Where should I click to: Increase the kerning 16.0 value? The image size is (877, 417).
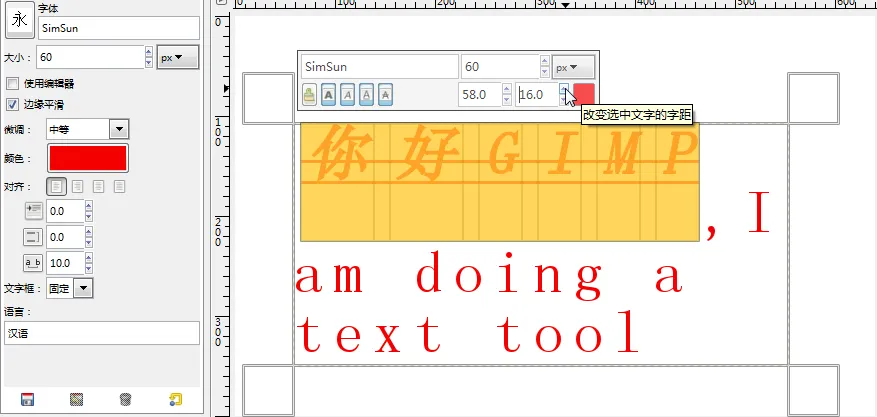564,89
